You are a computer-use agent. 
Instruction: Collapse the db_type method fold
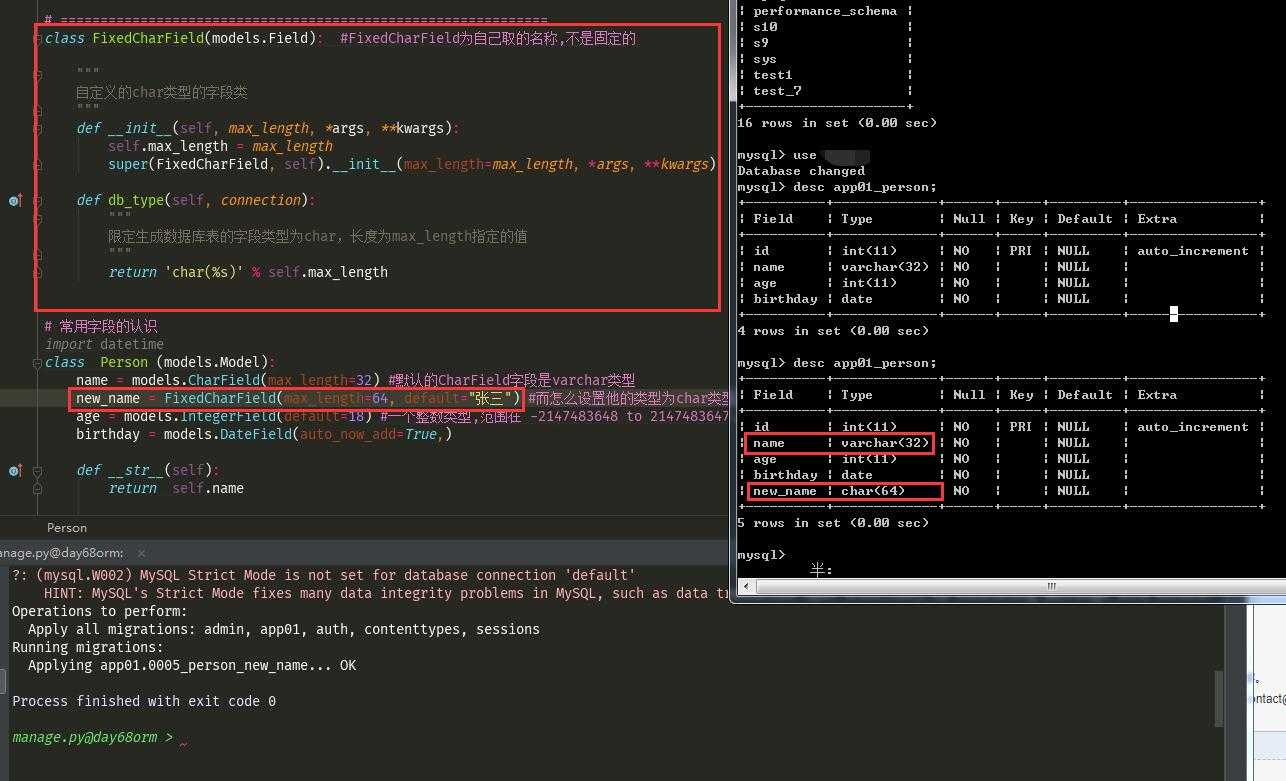pyautogui.click(x=38, y=200)
